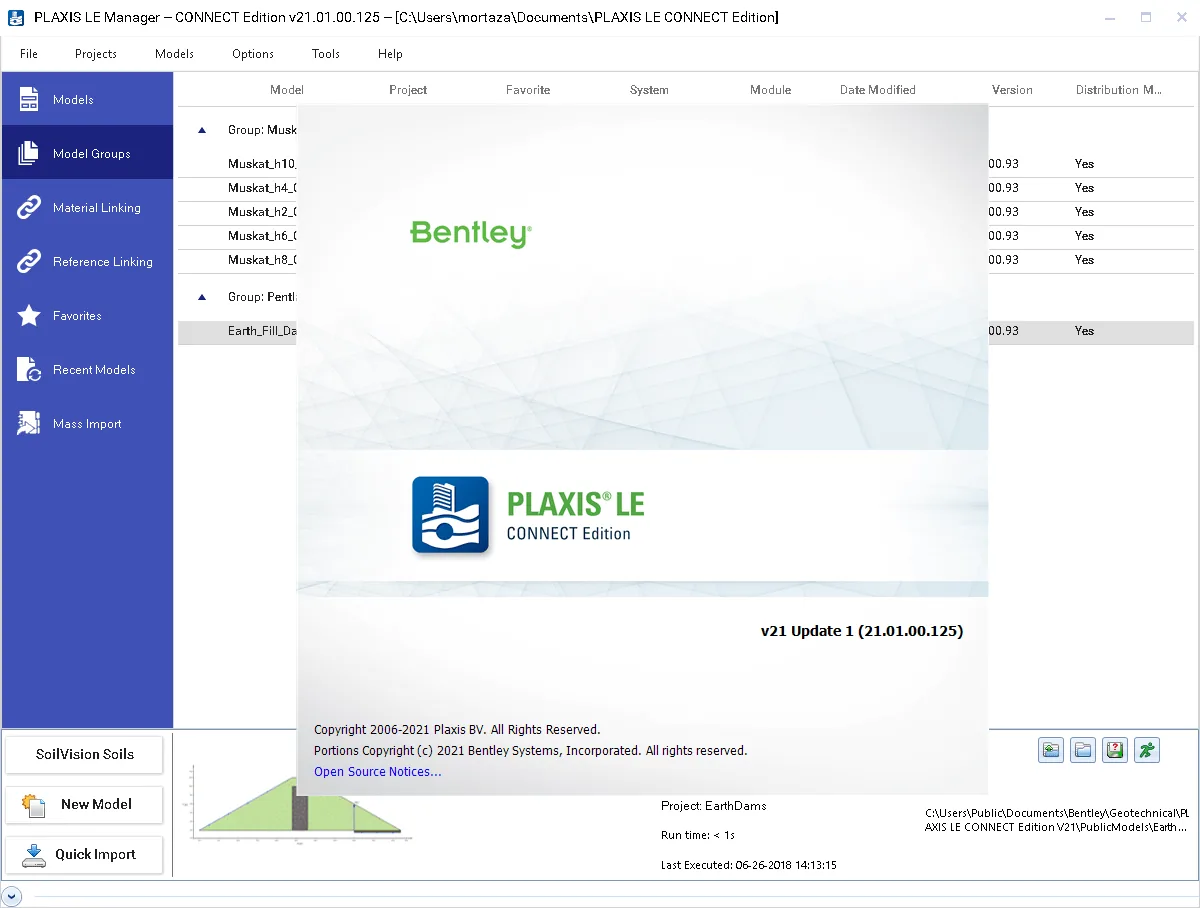This screenshot has height=908, width=1200.
Task: Open the Tools menu
Action: [326, 54]
